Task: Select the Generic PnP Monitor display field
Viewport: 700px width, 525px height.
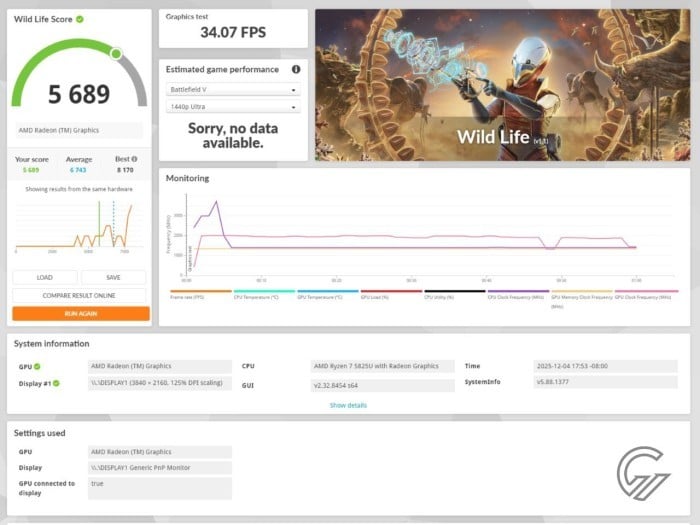Action: click(160, 468)
